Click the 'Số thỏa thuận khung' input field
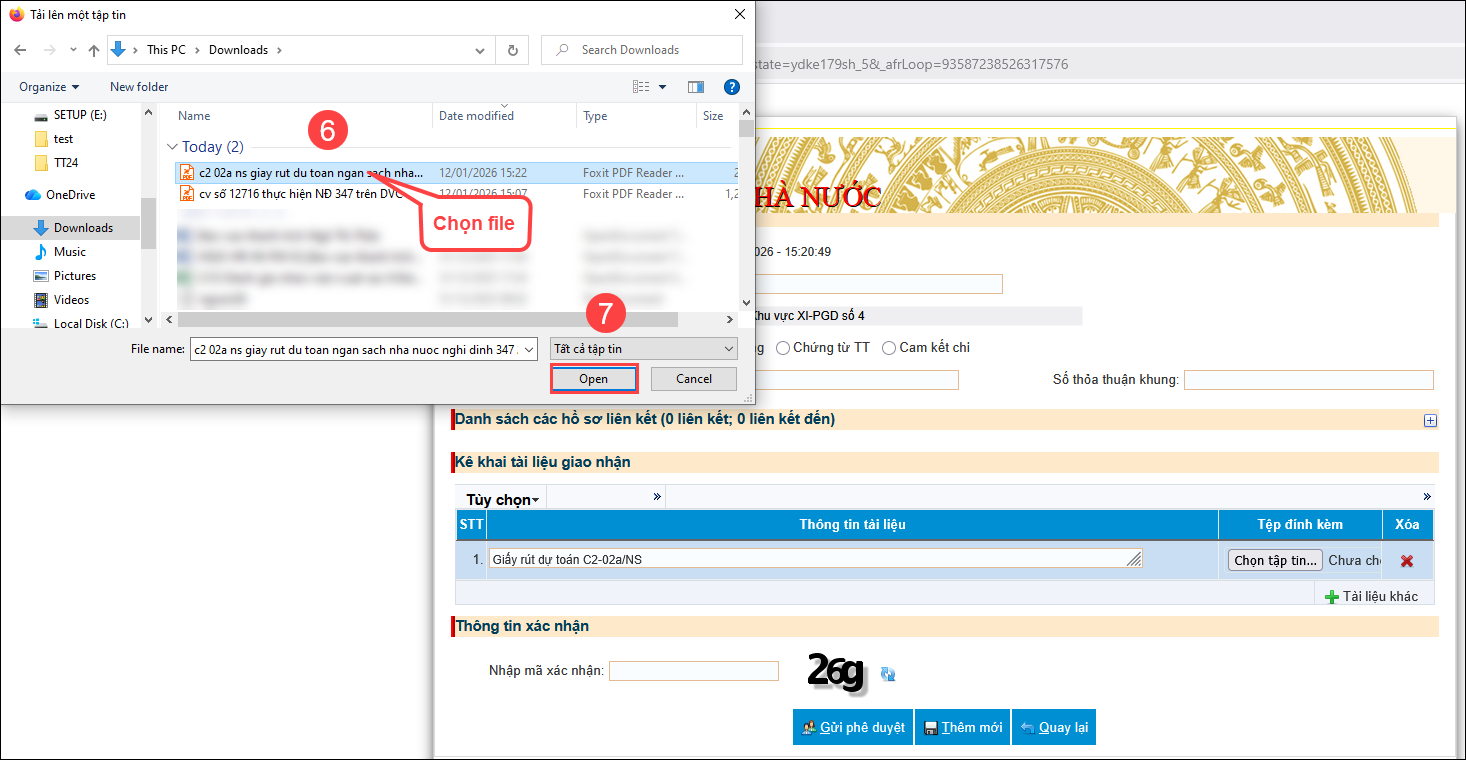This screenshot has height=760, width=1466. 1308,380
